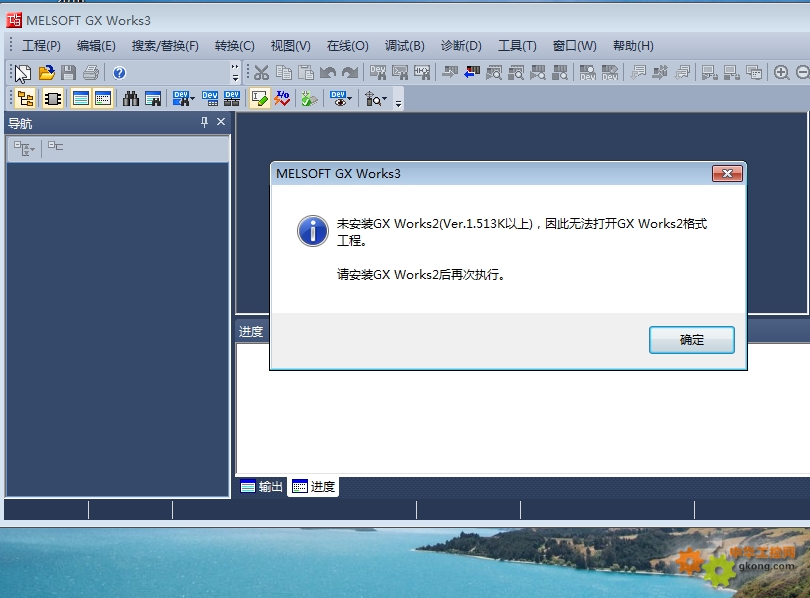Open the 调试(B) menu
Screen dimensions: 810x598
pos(404,46)
